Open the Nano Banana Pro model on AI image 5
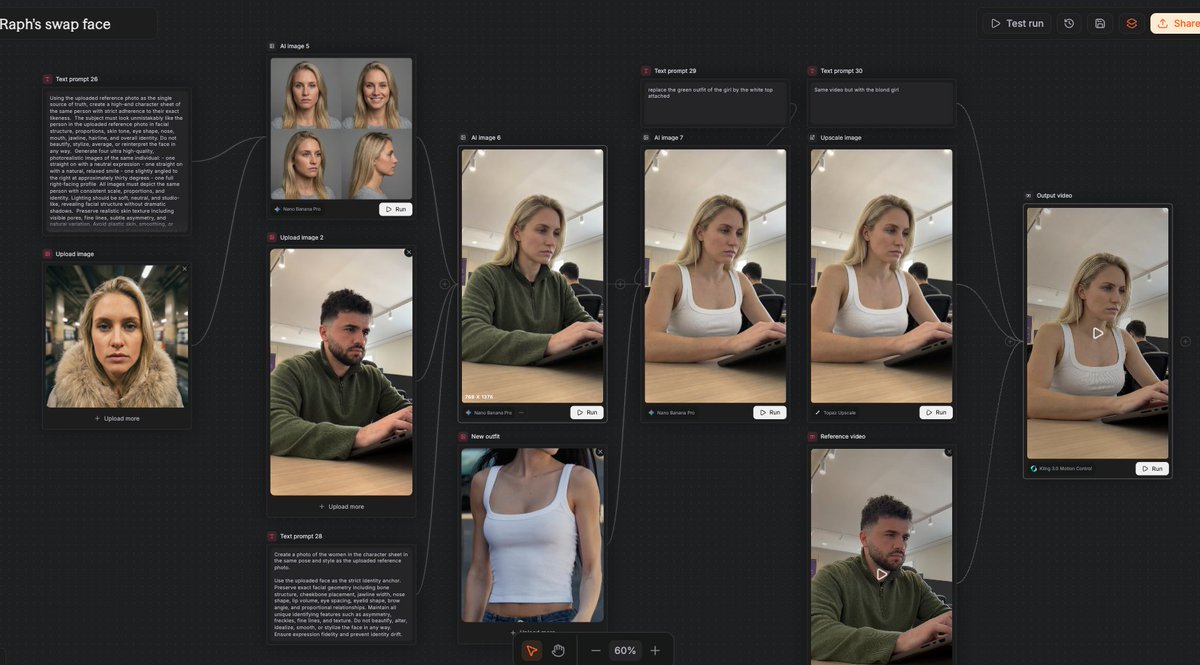Screen dimensions: 1200x665 click(x=297, y=209)
